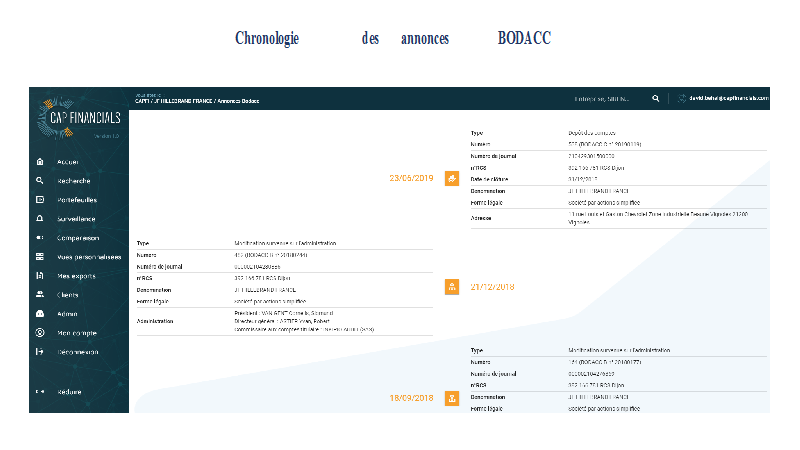Click the search magnifier icon in top bar
This screenshot has width=800, height=450.
click(x=656, y=99)
